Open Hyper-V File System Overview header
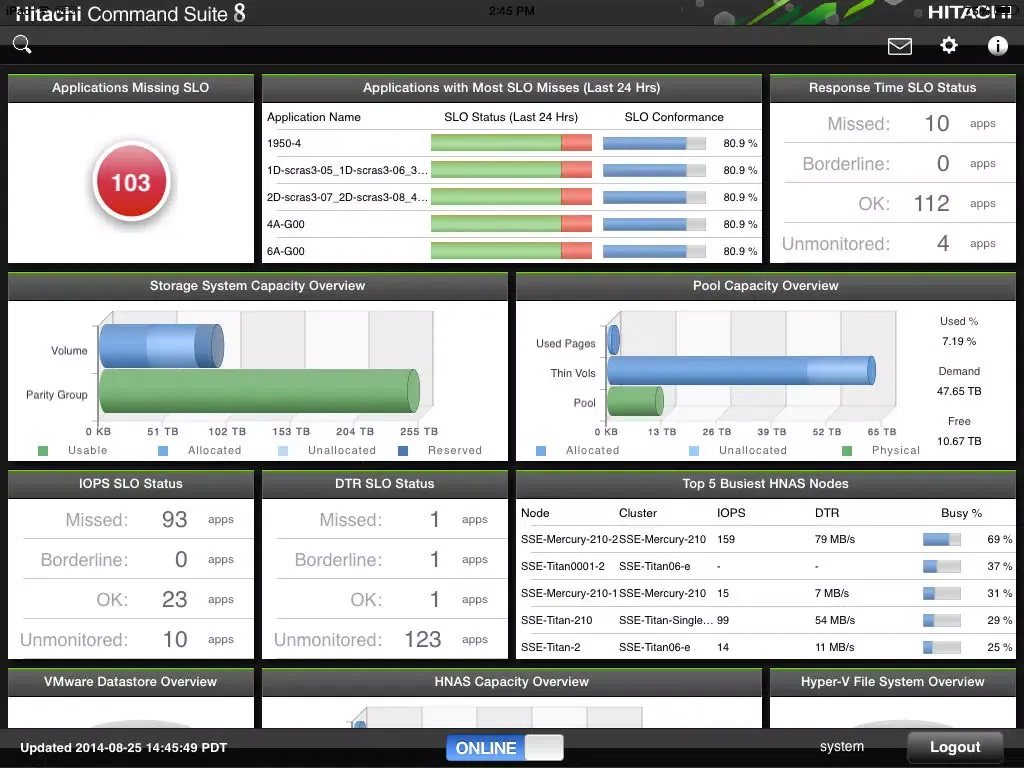This screenshot has height=768, width=1024. point(892,682)
